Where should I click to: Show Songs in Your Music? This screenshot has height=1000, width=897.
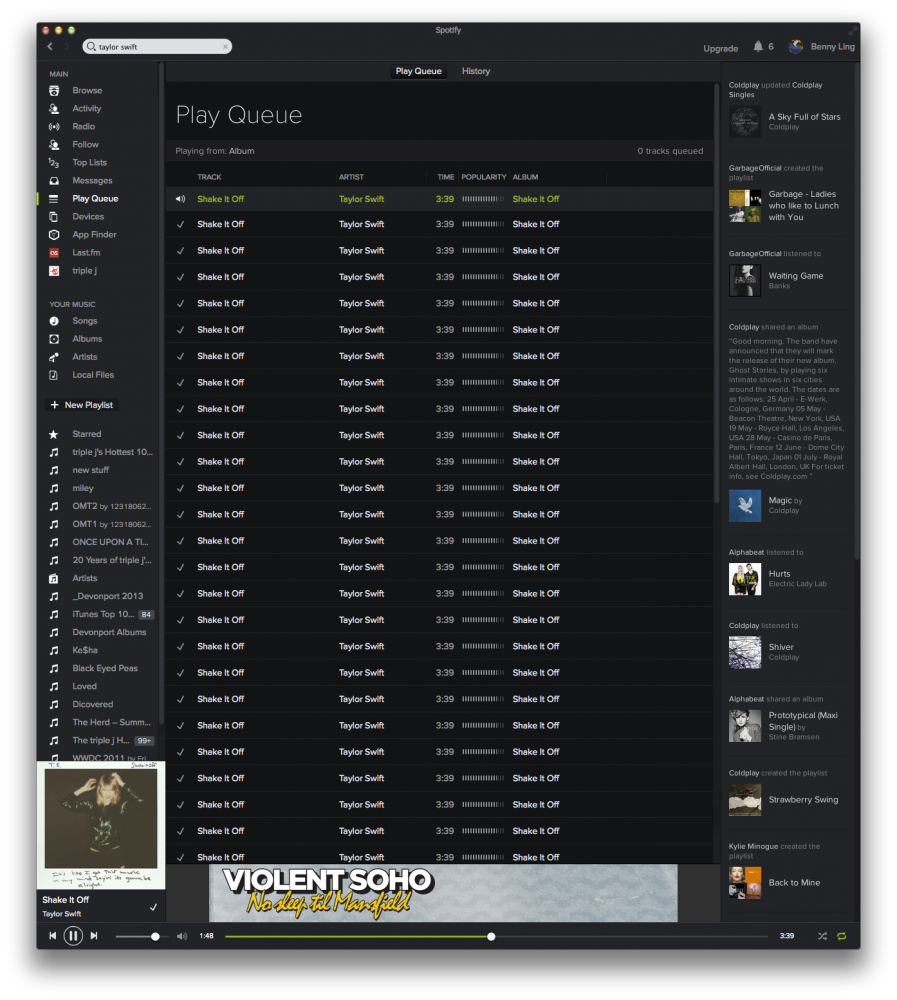tap(84, 321)
